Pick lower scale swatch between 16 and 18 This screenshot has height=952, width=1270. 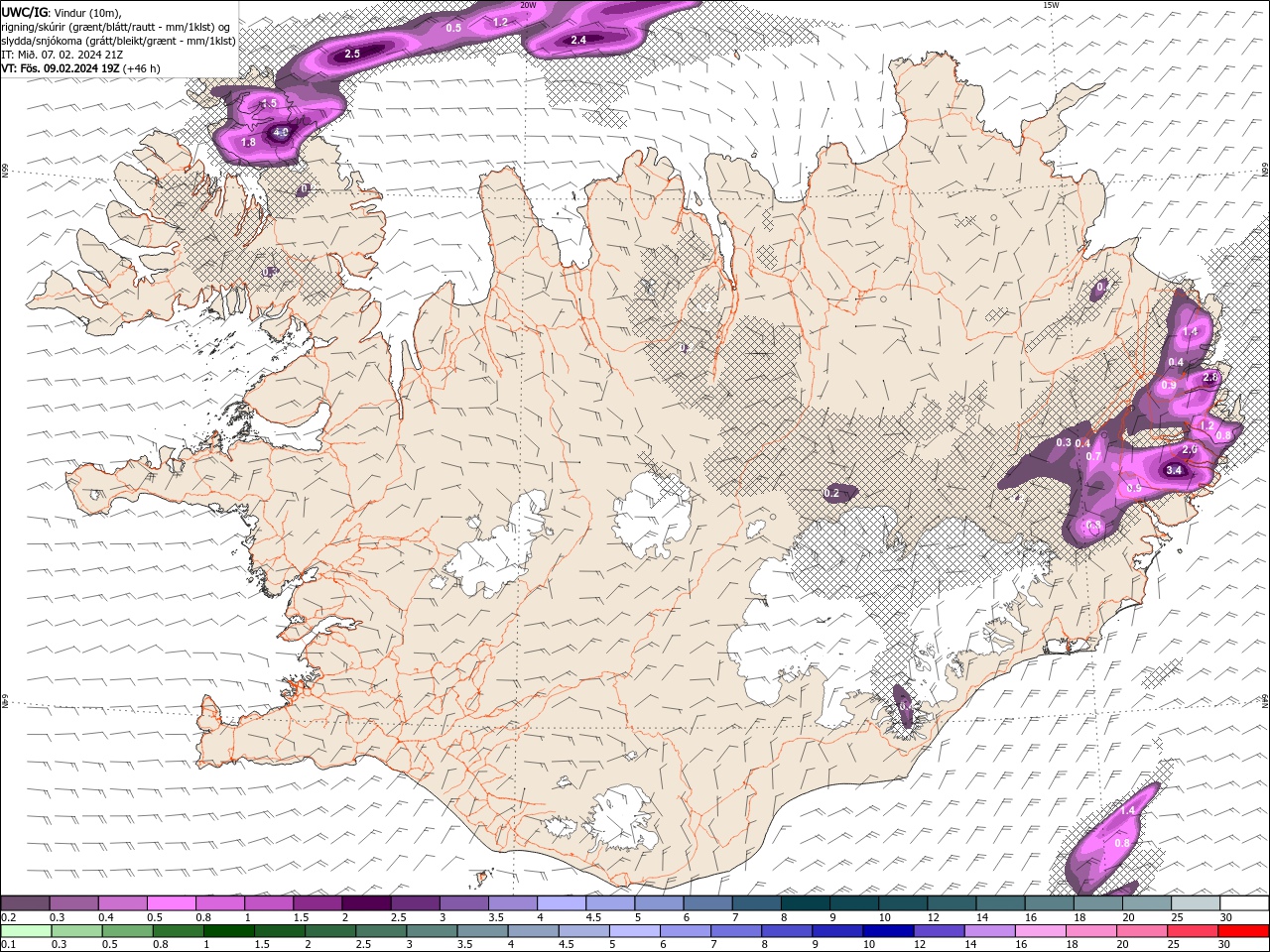point(1042,931)
